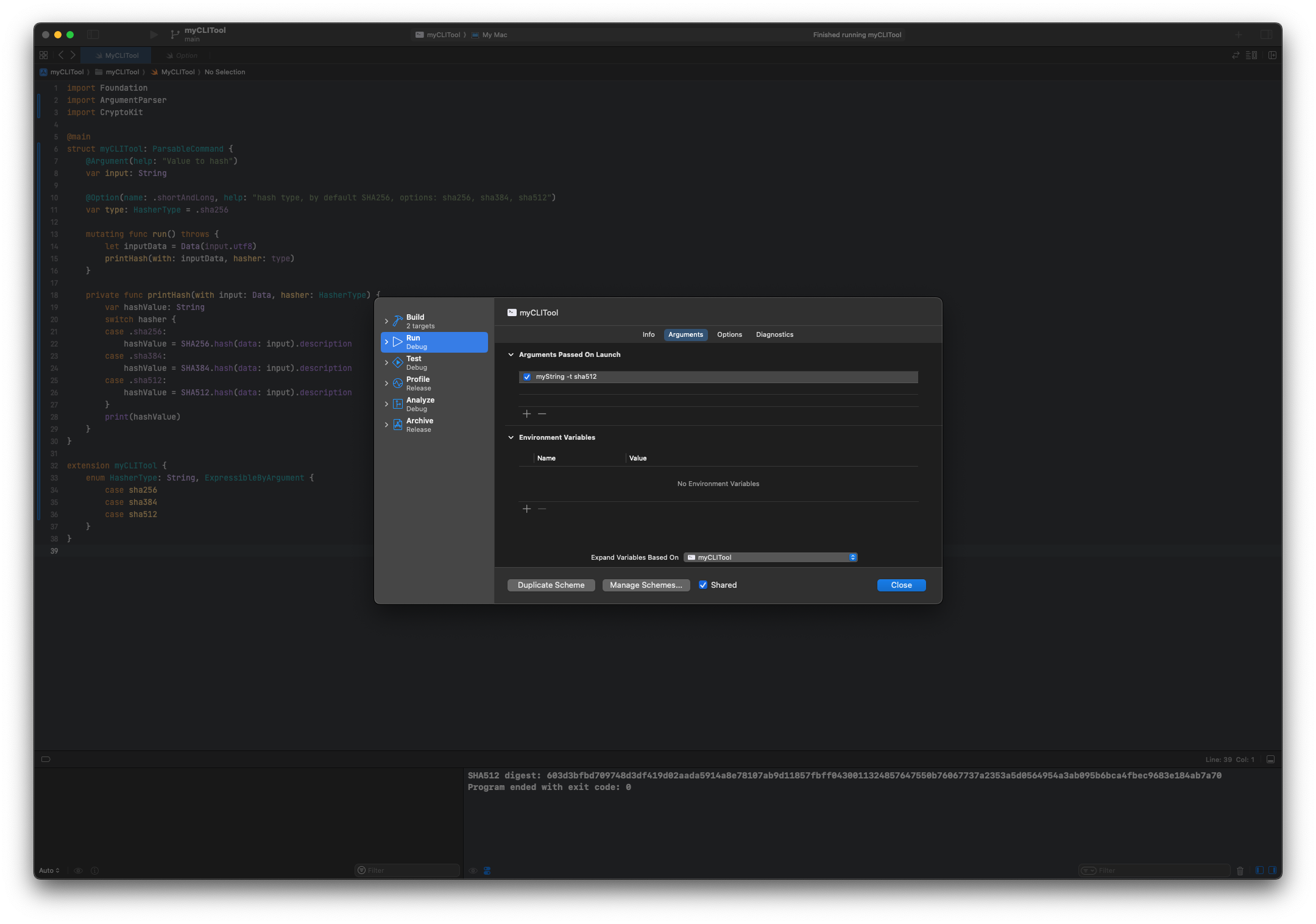Select the Test Debug row

click(434, 362)
